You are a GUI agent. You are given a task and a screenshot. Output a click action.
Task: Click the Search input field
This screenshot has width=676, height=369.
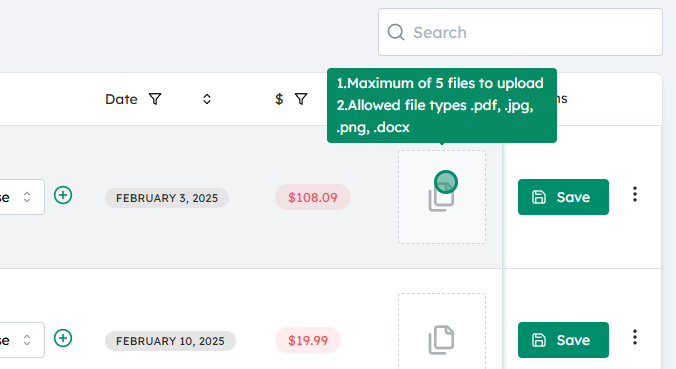click(x=520, y=32)
